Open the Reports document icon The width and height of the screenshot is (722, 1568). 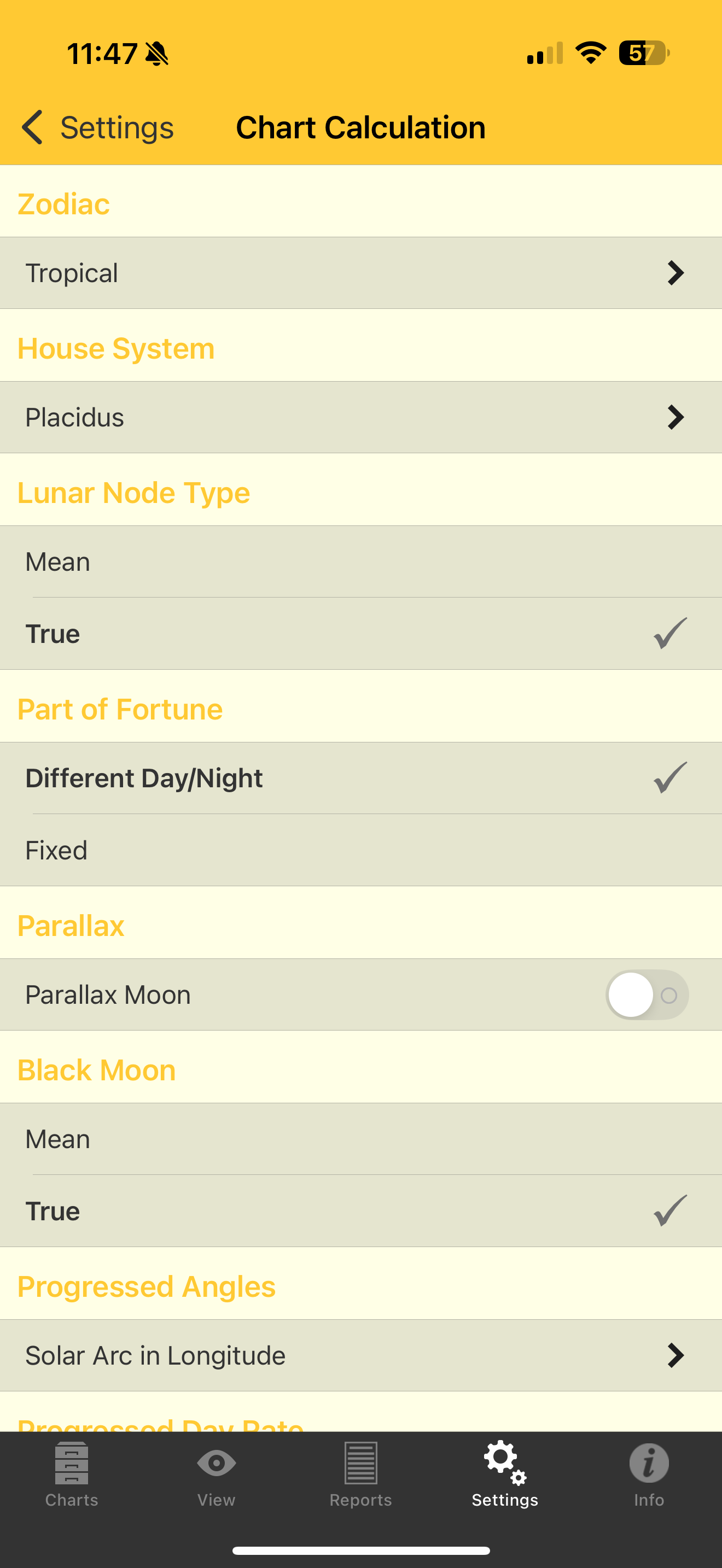pyautogui.click(x=360, y=1462)
